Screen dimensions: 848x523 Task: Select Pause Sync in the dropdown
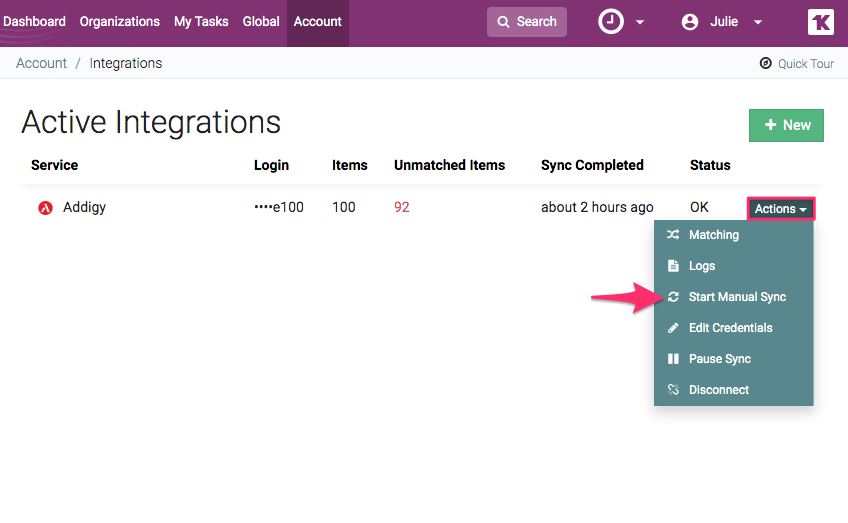pos(733,359)
